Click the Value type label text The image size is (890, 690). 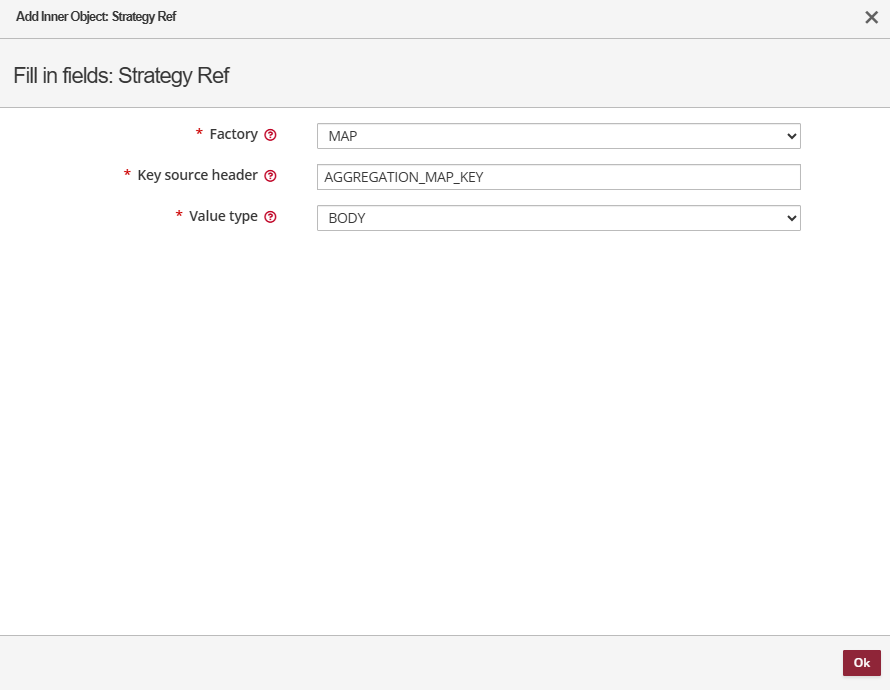click(x=223, y=216)
